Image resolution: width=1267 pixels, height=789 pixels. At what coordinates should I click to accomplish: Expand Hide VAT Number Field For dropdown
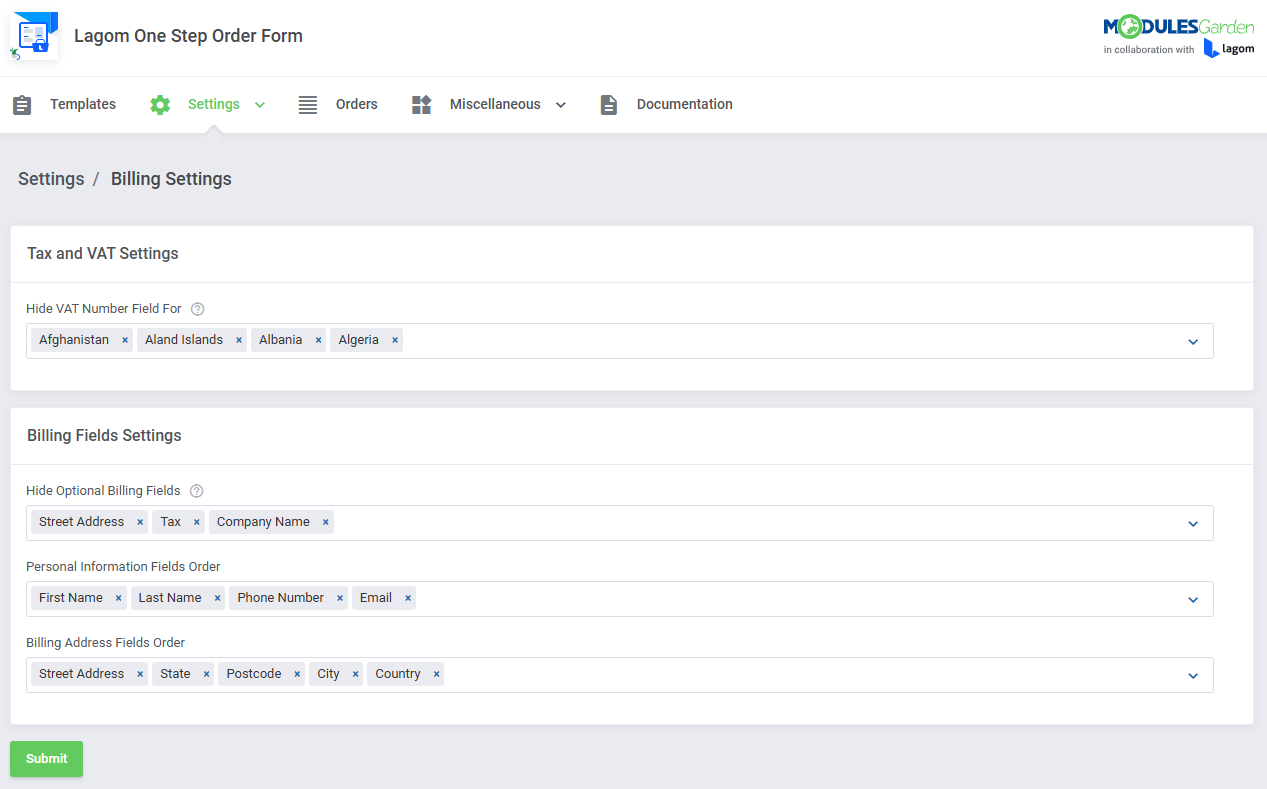pos(1193,342)
